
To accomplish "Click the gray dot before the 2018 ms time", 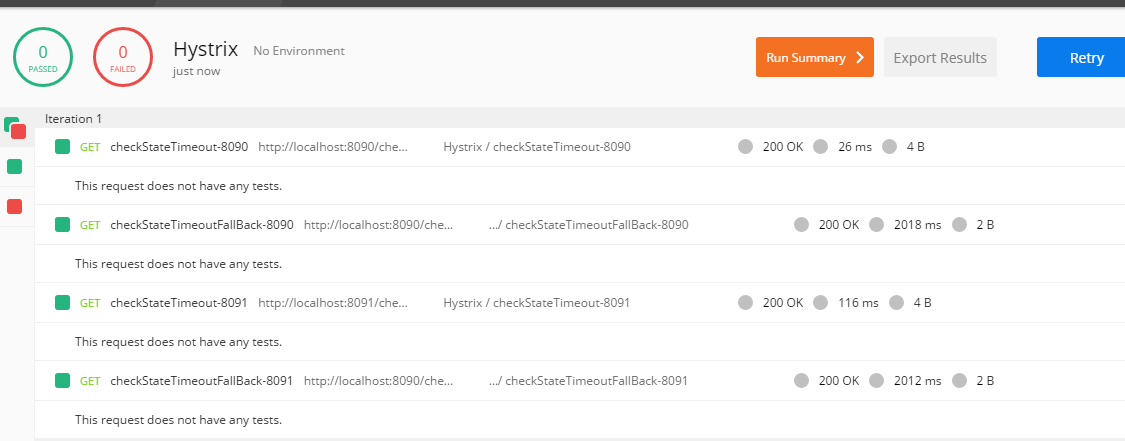I will pos(877,225).
